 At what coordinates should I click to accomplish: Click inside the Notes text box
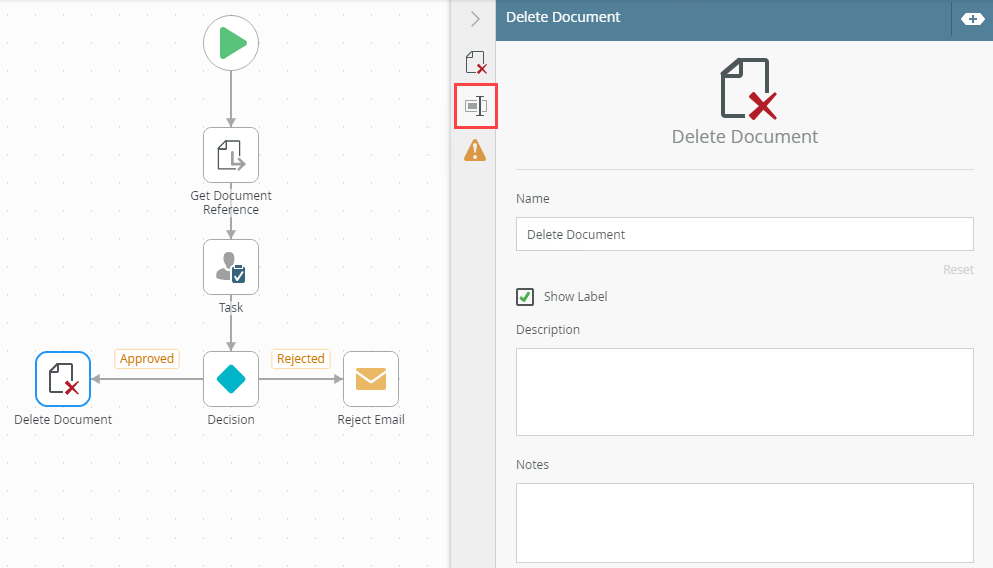click(744, 522)
